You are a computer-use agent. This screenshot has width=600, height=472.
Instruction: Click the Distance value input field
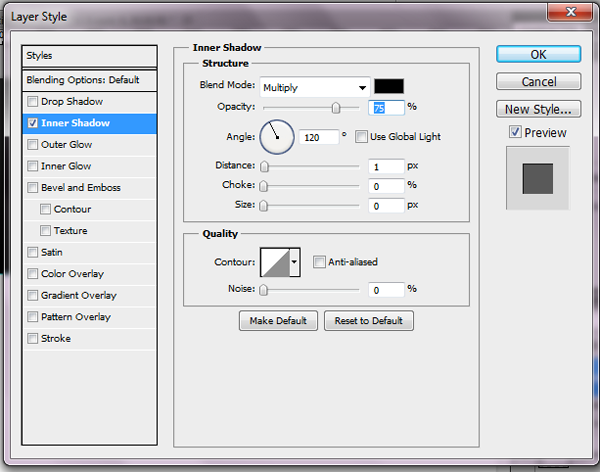(385, 166)
